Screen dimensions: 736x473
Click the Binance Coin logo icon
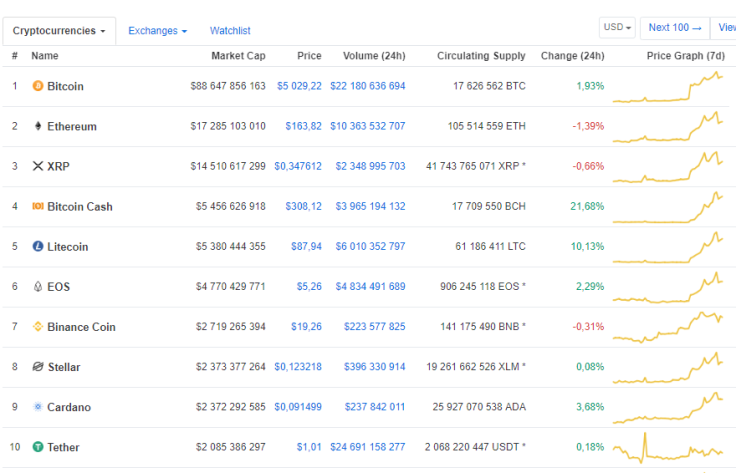pos(38,327)
